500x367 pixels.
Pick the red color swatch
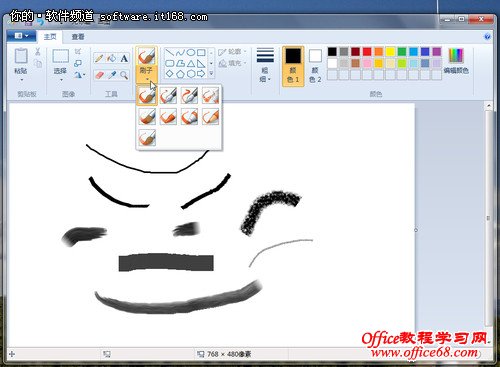pyautogui.click(x=367, y=52)
